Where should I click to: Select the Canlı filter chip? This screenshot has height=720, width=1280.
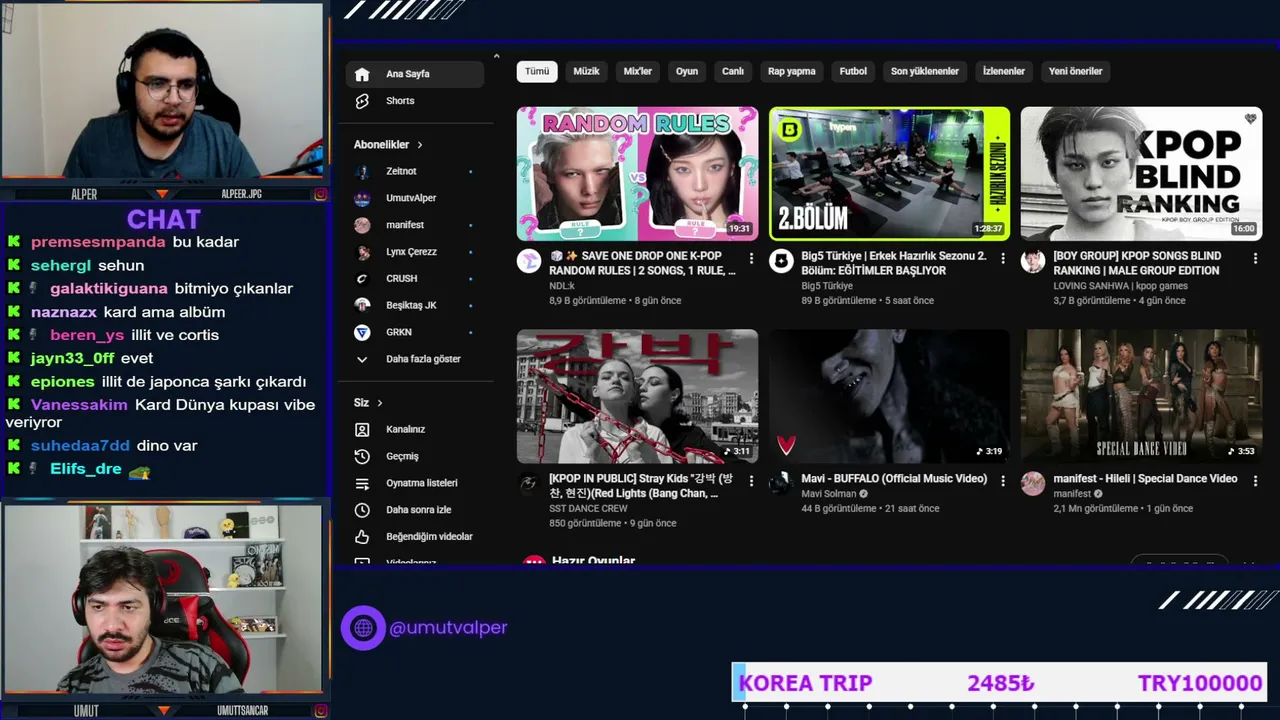coord(733,71)
